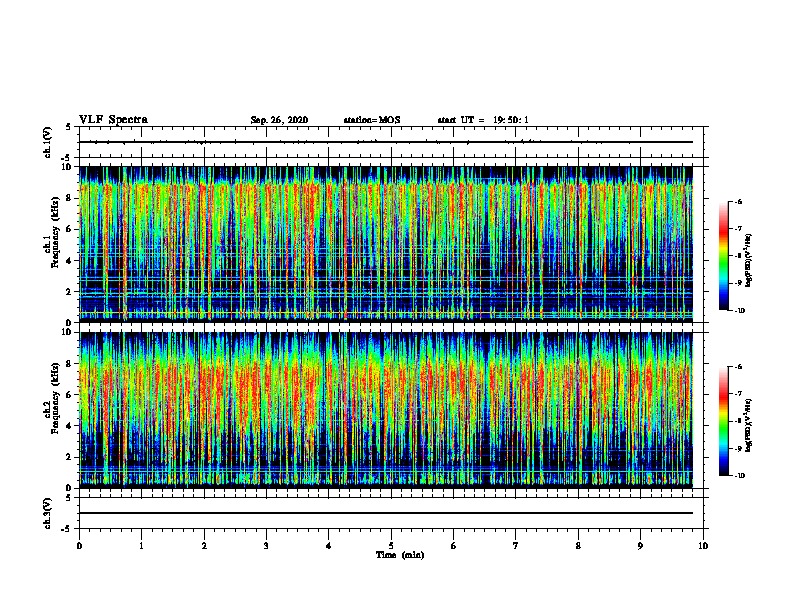Click the 'Time (min)' x-axis label
Screen dimensions: 792x612
click(x=400, y=555)
